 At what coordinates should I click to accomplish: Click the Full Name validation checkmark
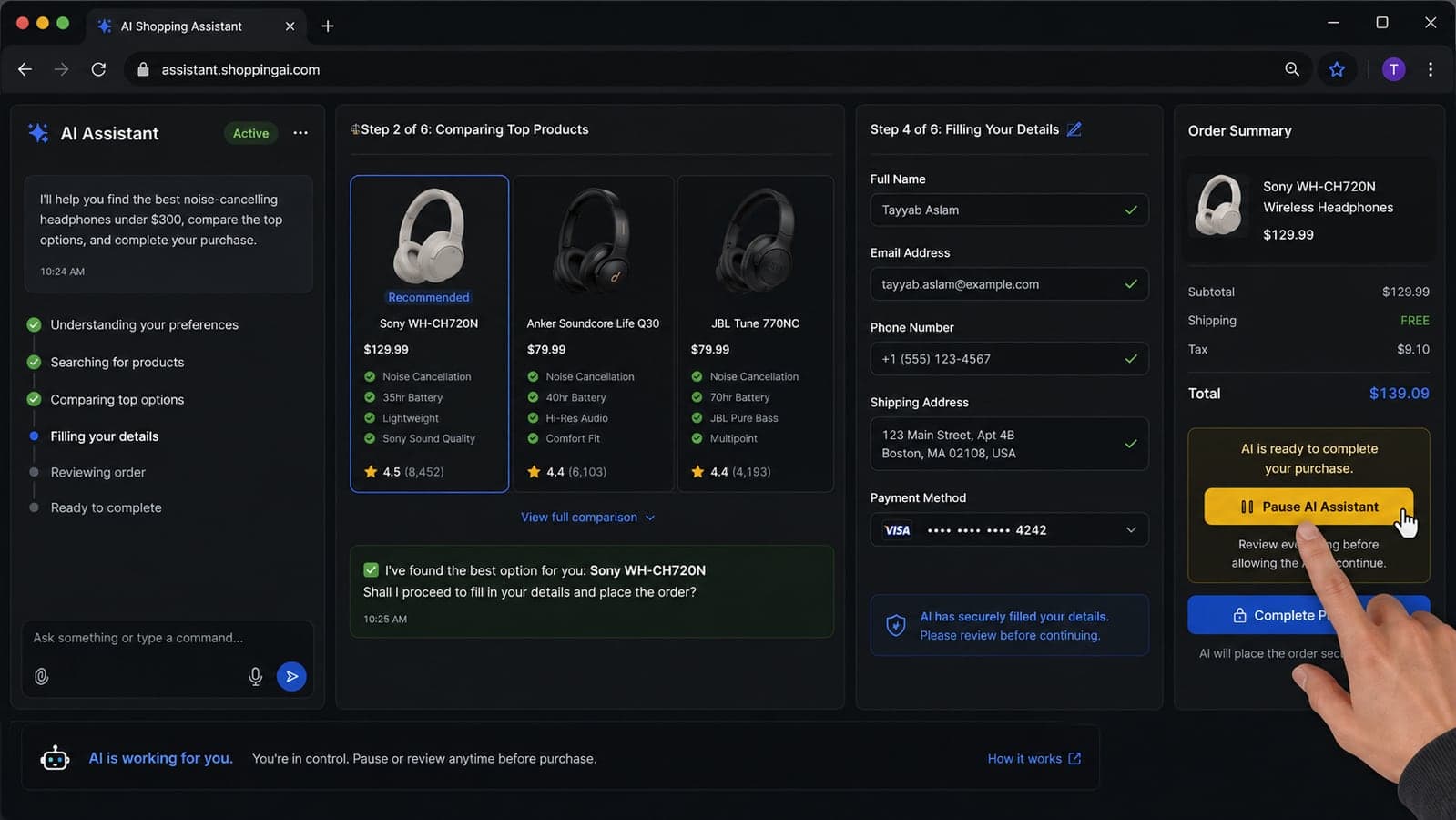click(1131, 210)
